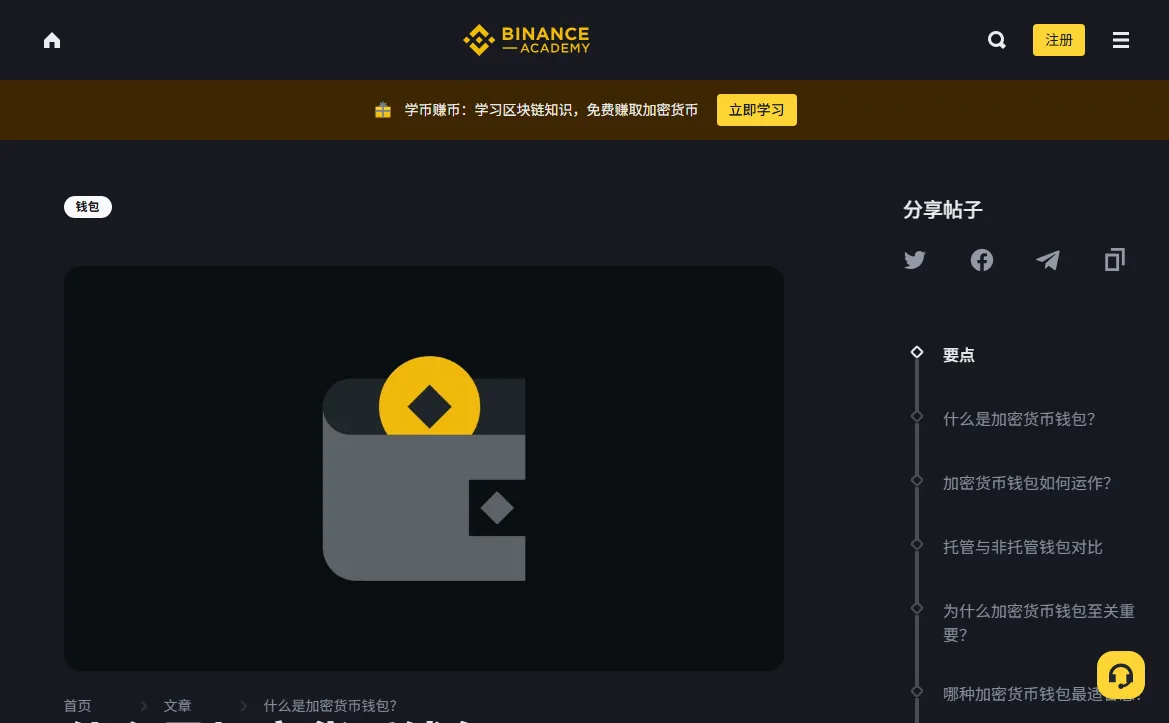Go to the home icon
The image size is (1169, 723).
51,40
